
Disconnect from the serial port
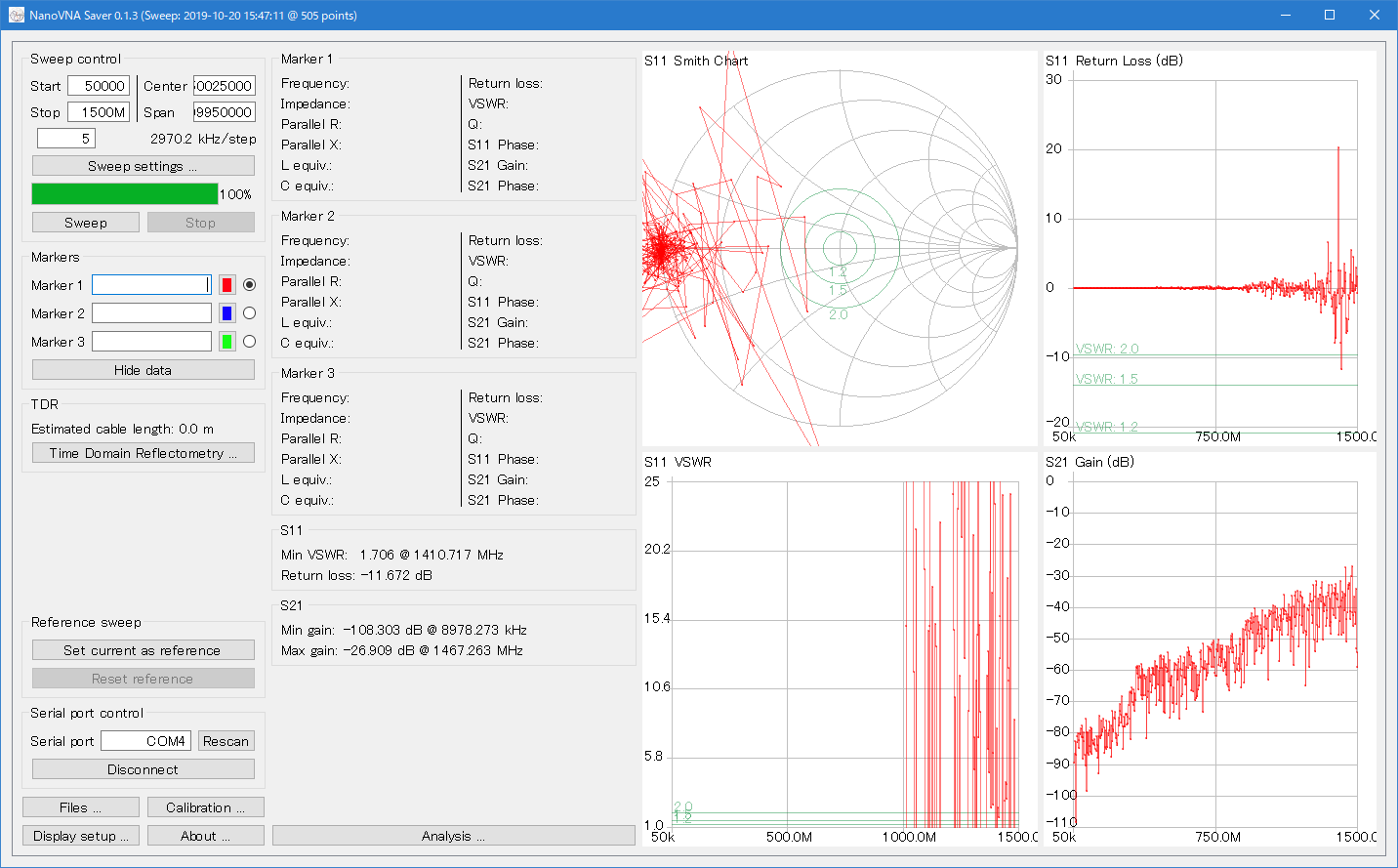click(x=144, y=769)
